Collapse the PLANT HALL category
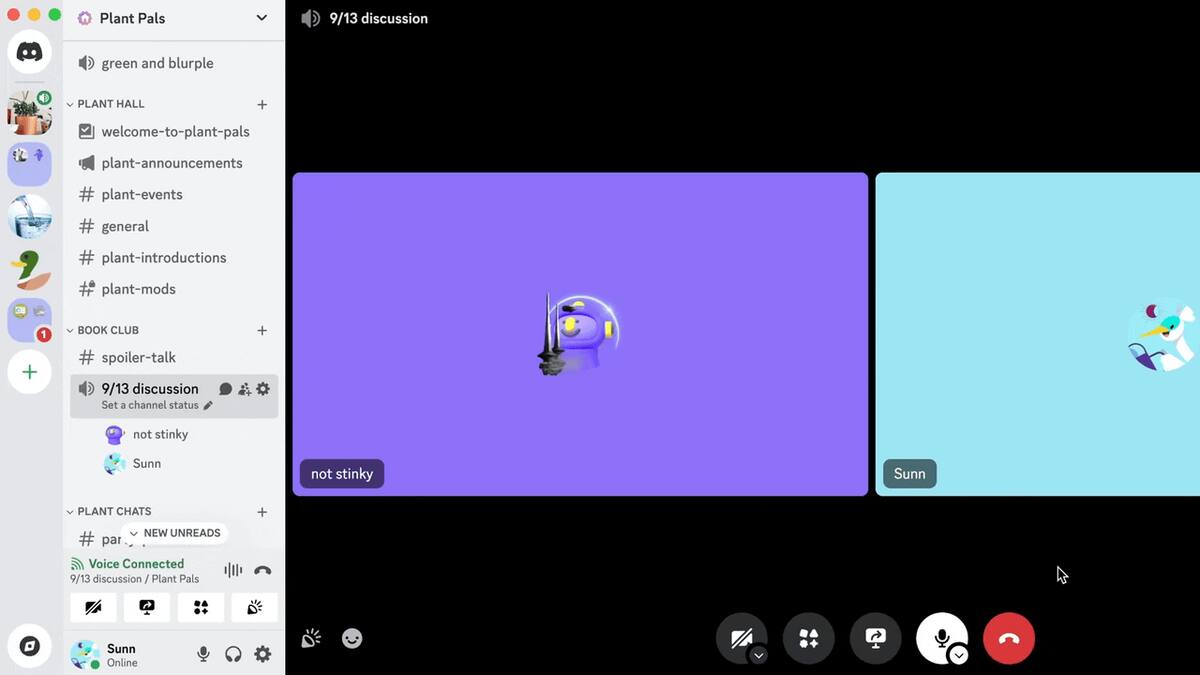The width and height of the screenshot is (1200, 675). click(x=110, y=104)
